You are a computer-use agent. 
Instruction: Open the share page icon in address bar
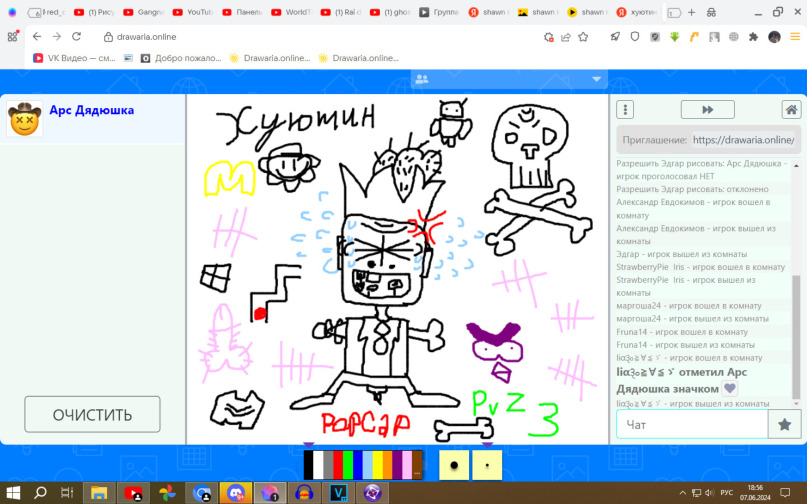(x=566, y=37)
